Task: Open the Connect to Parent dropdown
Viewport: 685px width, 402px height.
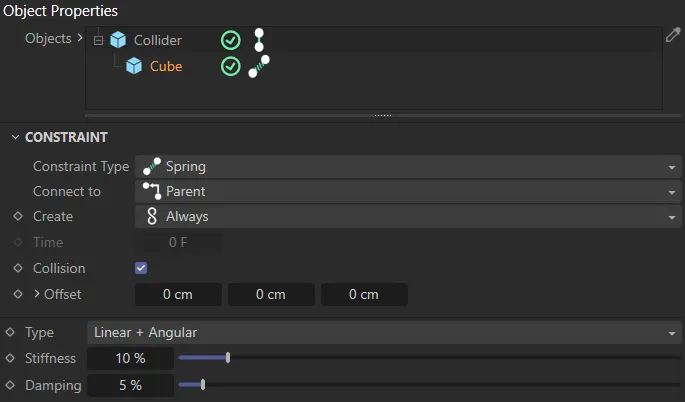Action: click(x=408, y=191)
